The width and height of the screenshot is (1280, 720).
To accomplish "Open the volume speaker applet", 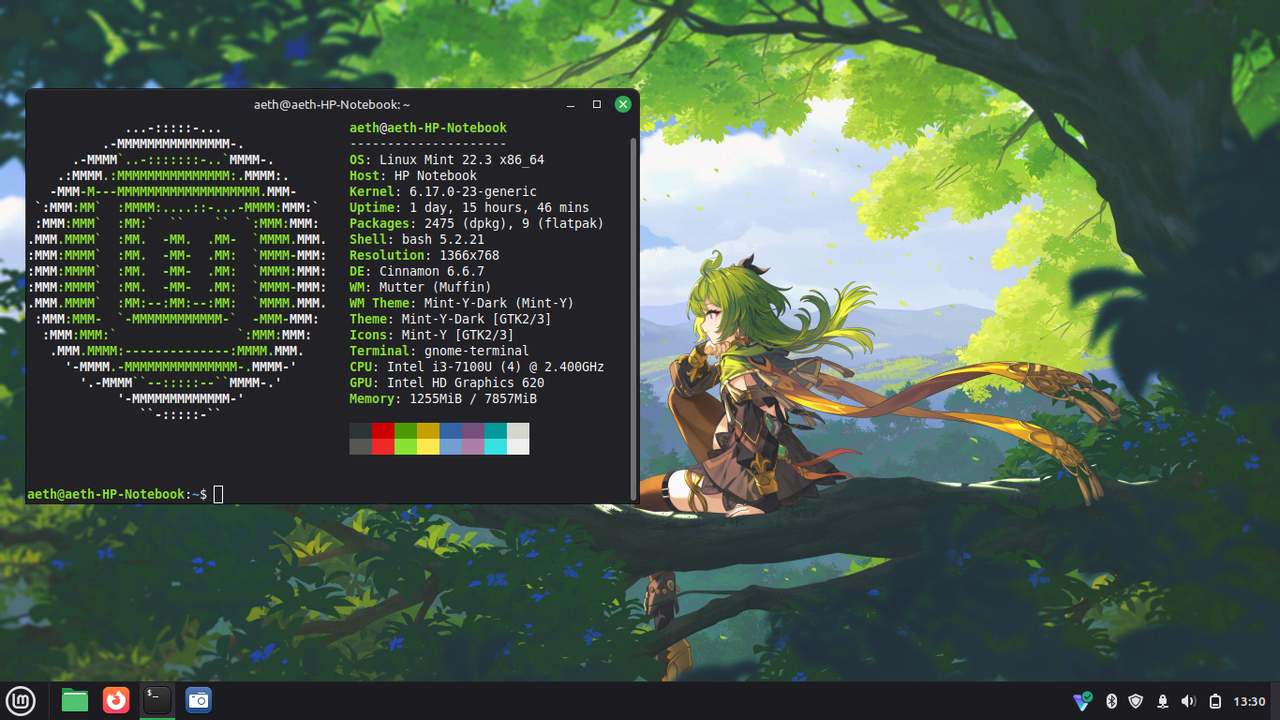I will pyautogui.click(x=1188, y=701).
